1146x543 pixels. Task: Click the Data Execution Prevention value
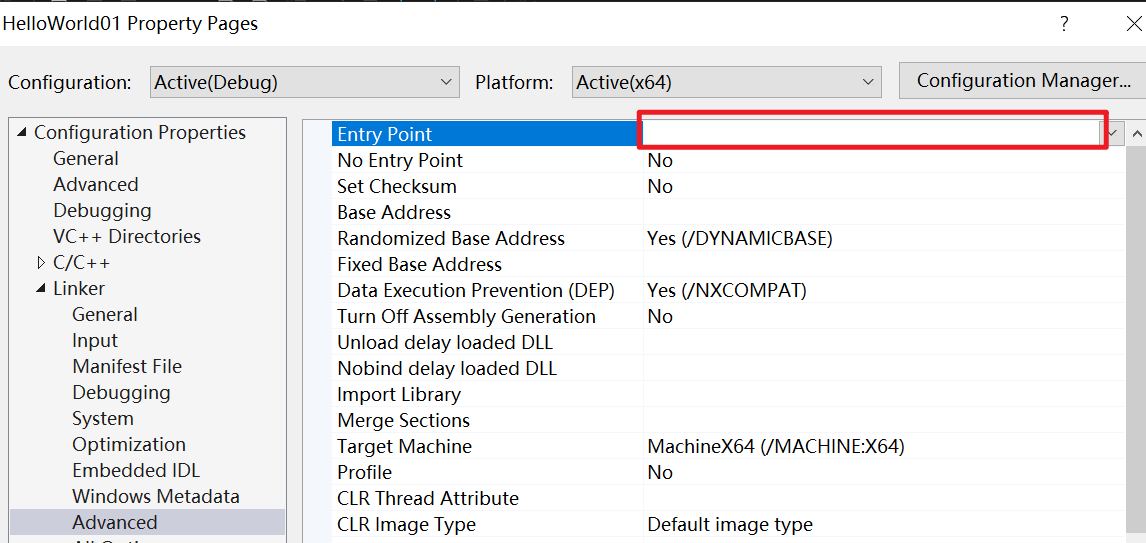[727, 291]
